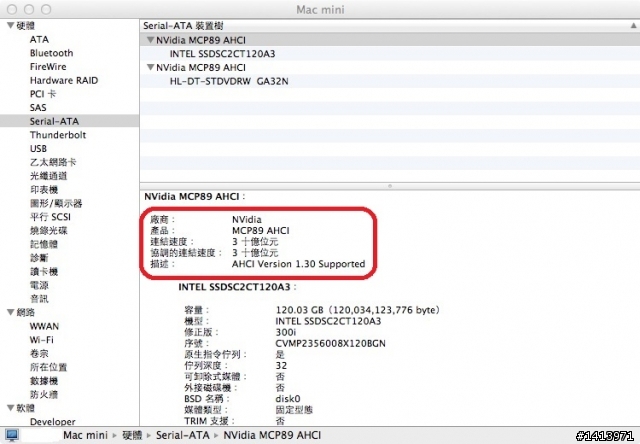
Task: Select 印表機 in the sidebar
Action: (x=44, y=190)
